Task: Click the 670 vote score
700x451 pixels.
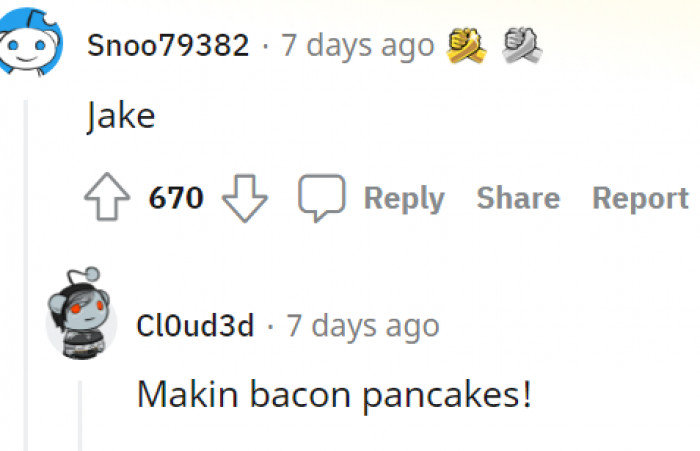Action: point(176,198)
